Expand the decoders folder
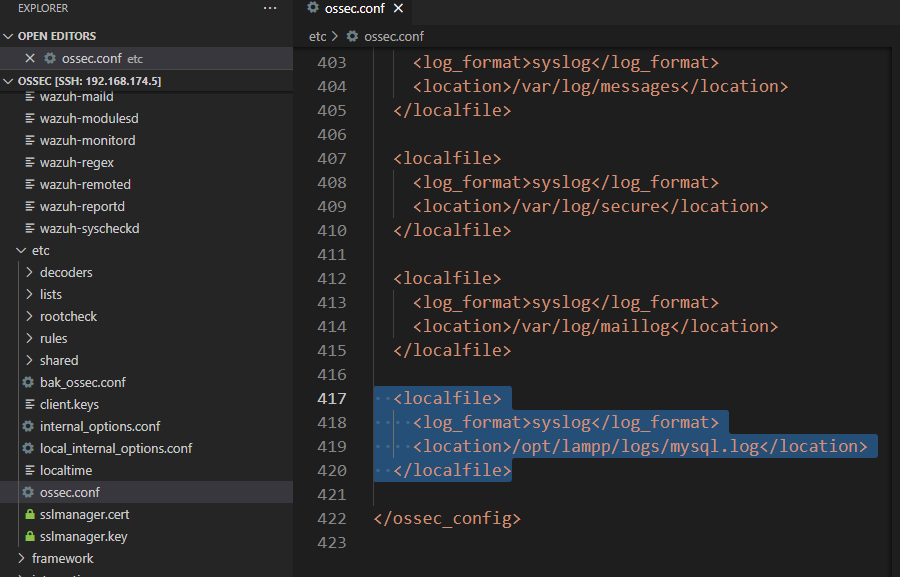 30,272
